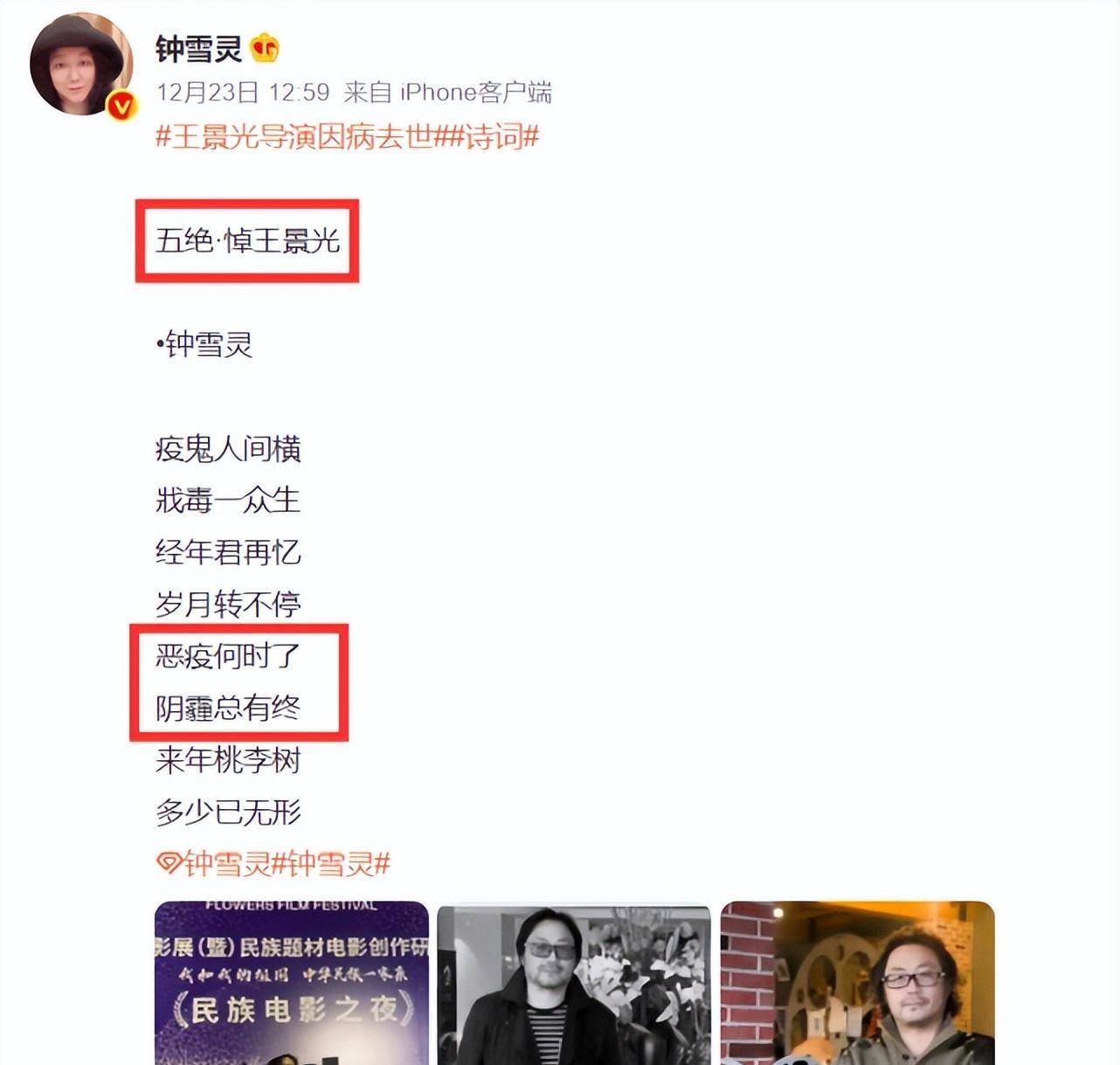Image resolution: width=1120 pixels, height=1065 pixels.
Task: Open the trailing #钟雪灵# hashtag
Action: click(x=331, y=863)
